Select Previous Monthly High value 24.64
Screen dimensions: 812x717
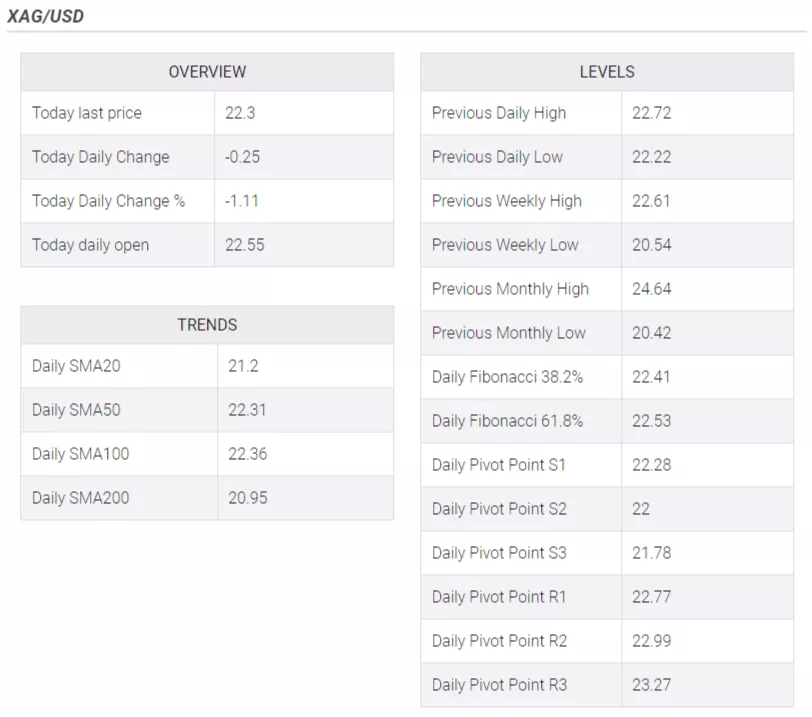pos(651,289)
